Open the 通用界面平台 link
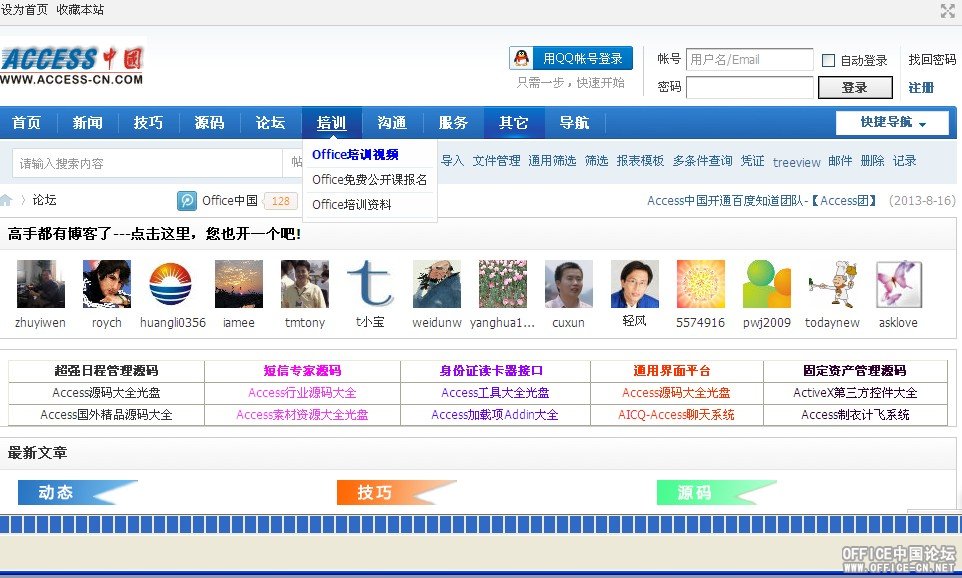962x578 pixels. click(672, 371)
